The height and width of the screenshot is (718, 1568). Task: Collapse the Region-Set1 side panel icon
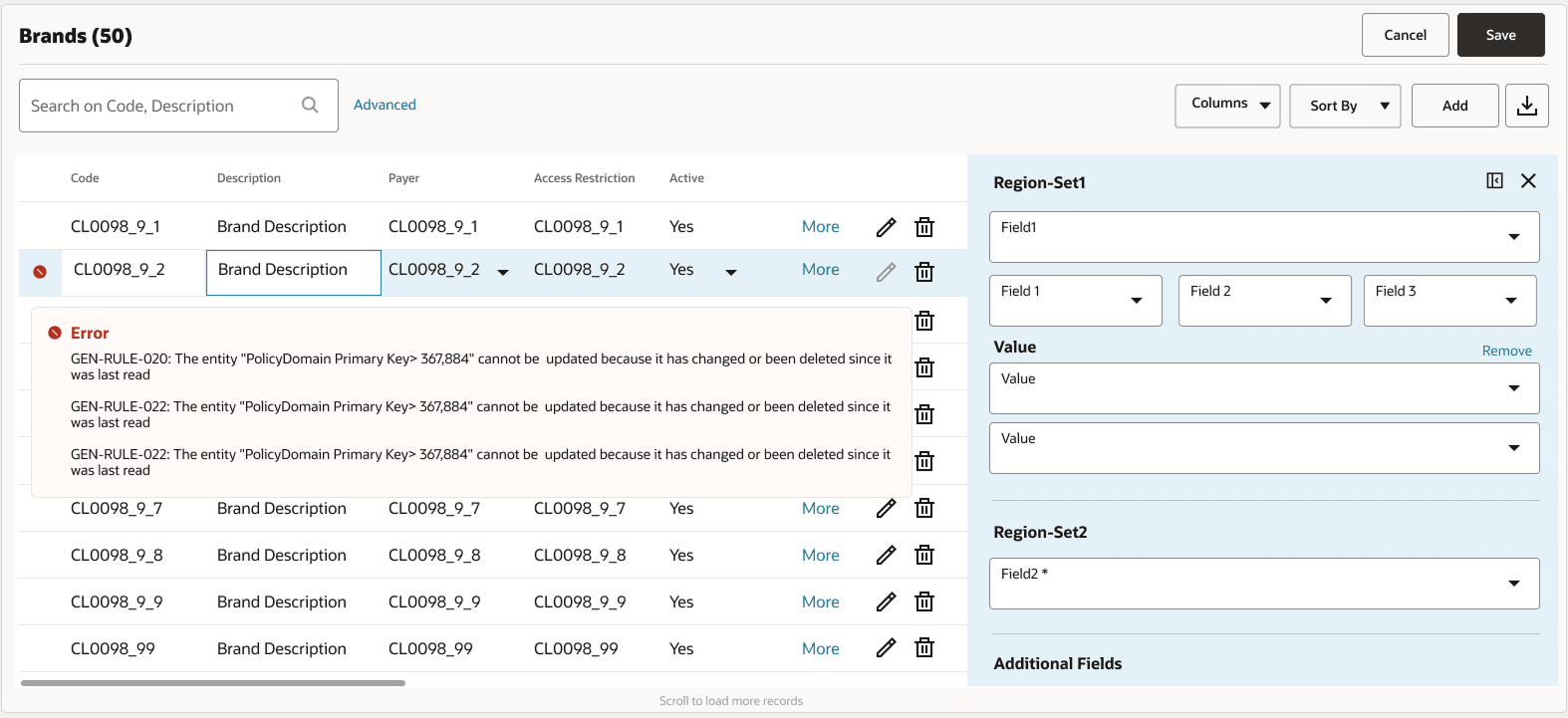click(x=1494, y=180)
